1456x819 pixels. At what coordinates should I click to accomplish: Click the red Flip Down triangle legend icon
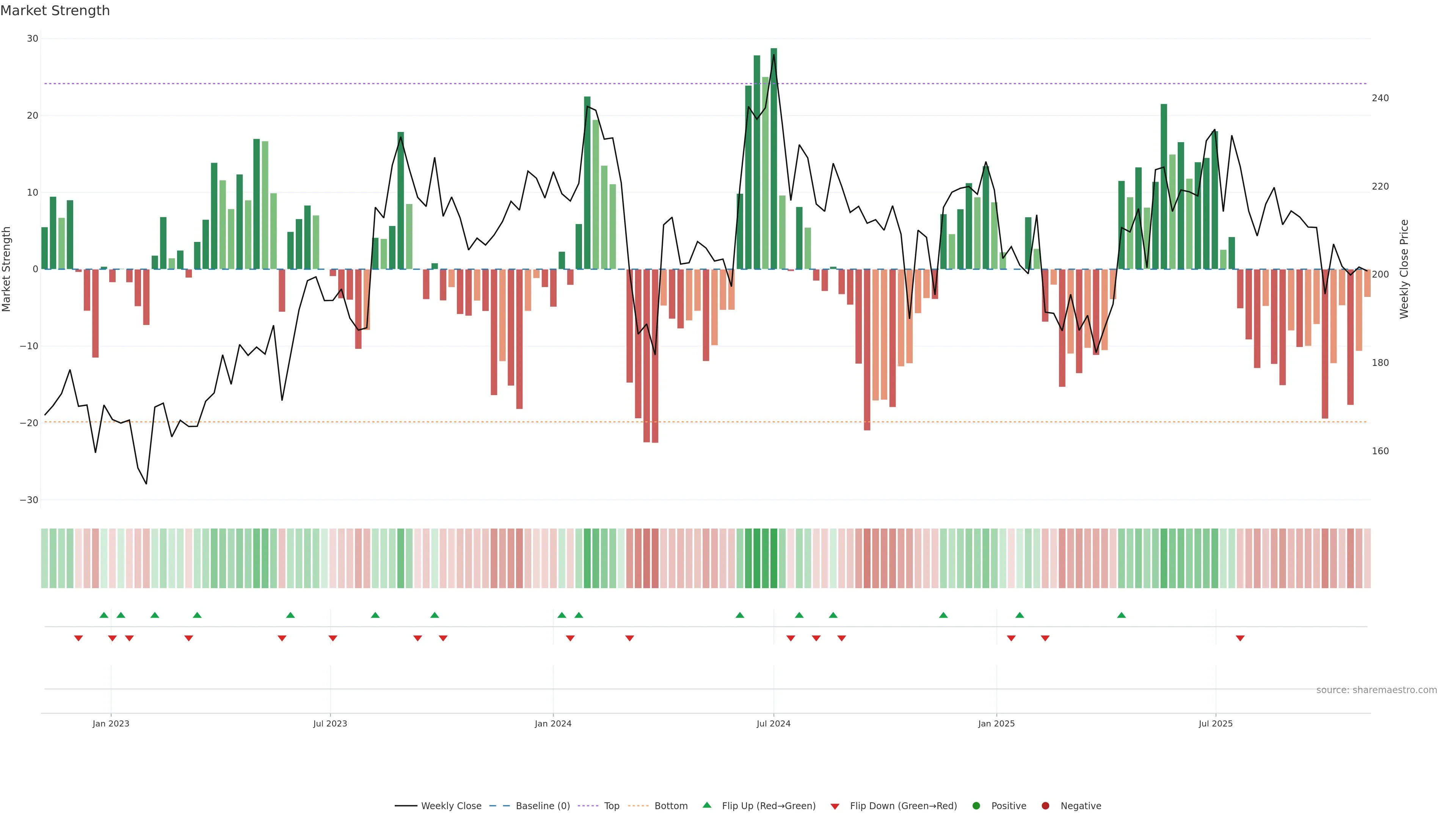click(835, 806)
